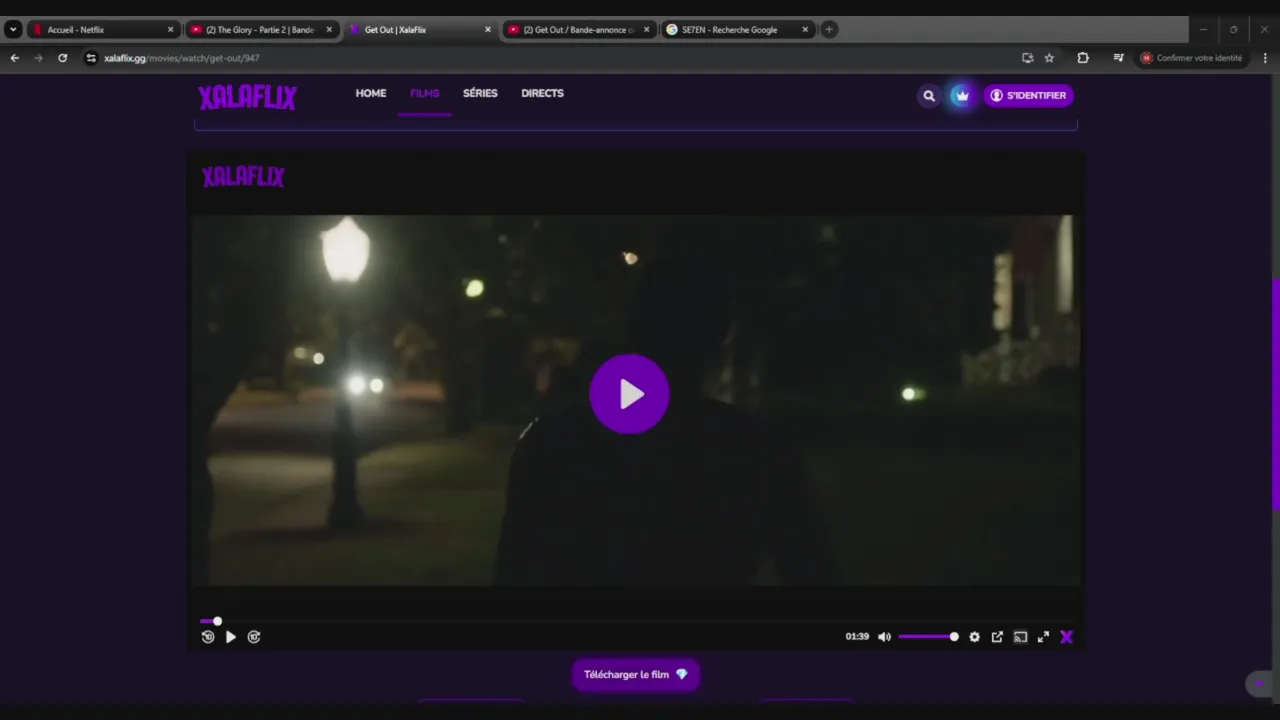
Task: Click Confirmer votre identité profile button
Action: tap(1192, 58)
